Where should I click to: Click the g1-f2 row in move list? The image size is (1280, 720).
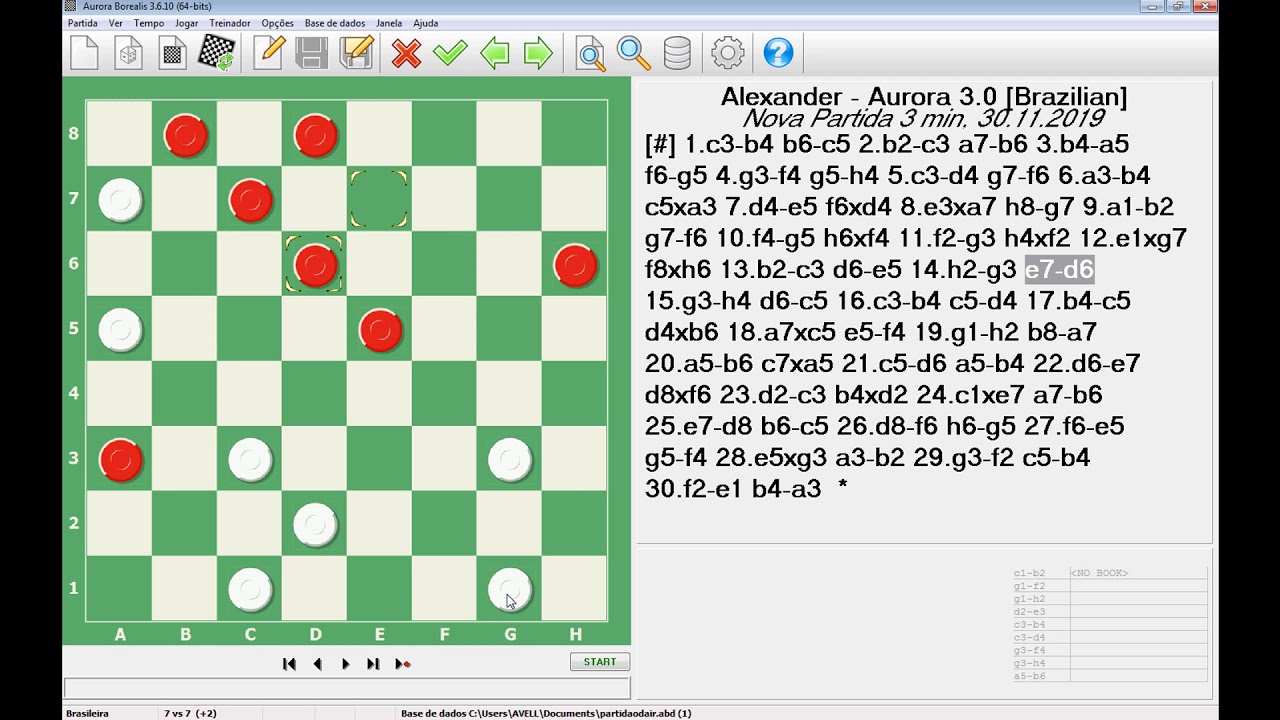(1110, 587)
